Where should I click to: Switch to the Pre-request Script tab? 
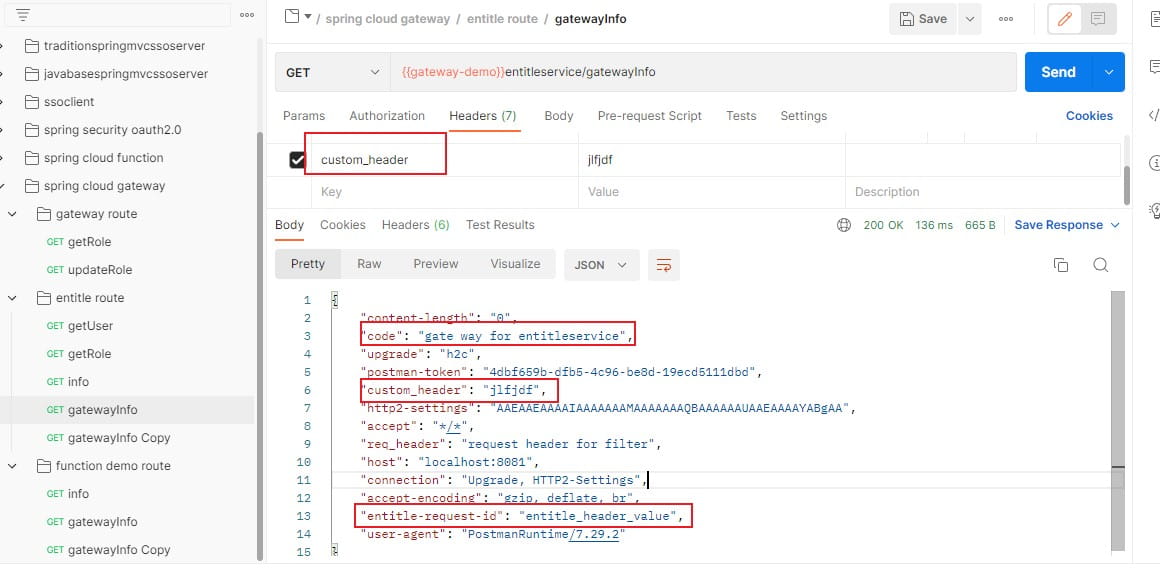tap(649, 116)
